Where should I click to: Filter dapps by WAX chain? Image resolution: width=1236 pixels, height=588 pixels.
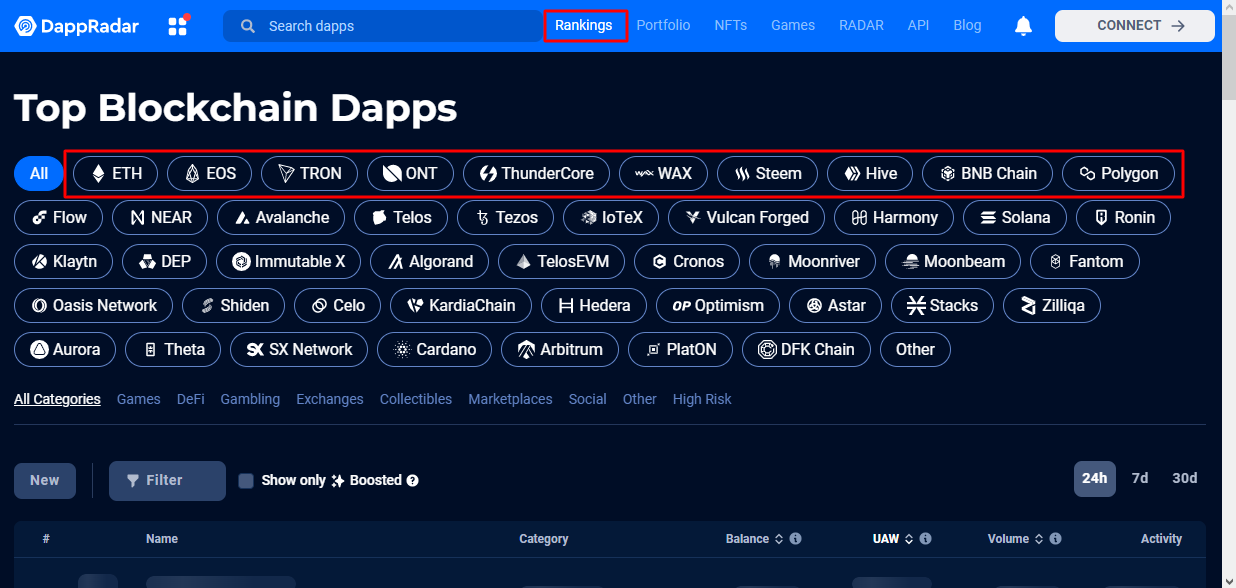coord(663,174)
